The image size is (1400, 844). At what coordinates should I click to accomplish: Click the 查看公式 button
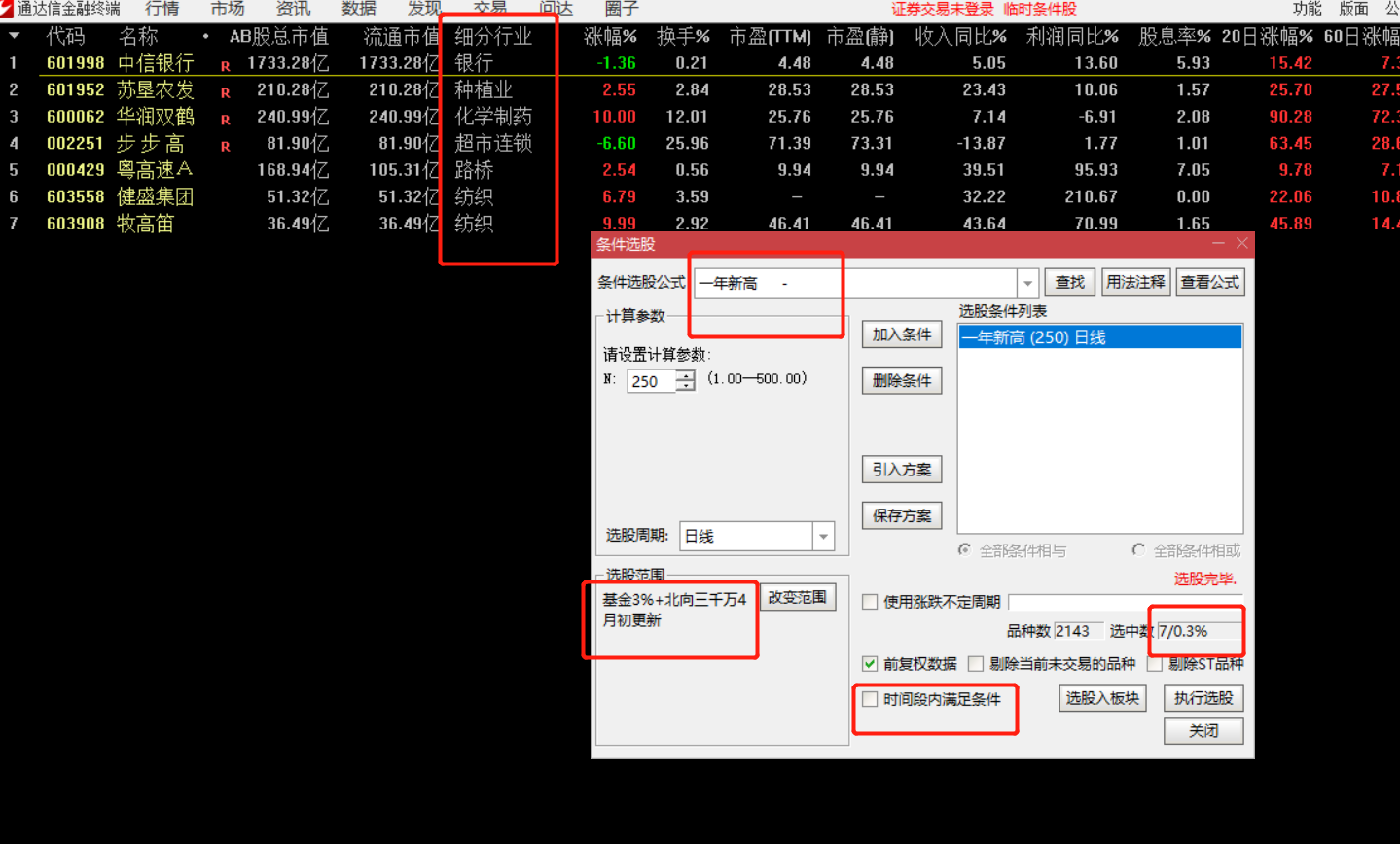pyautogui.click(x=1210, y=282)
